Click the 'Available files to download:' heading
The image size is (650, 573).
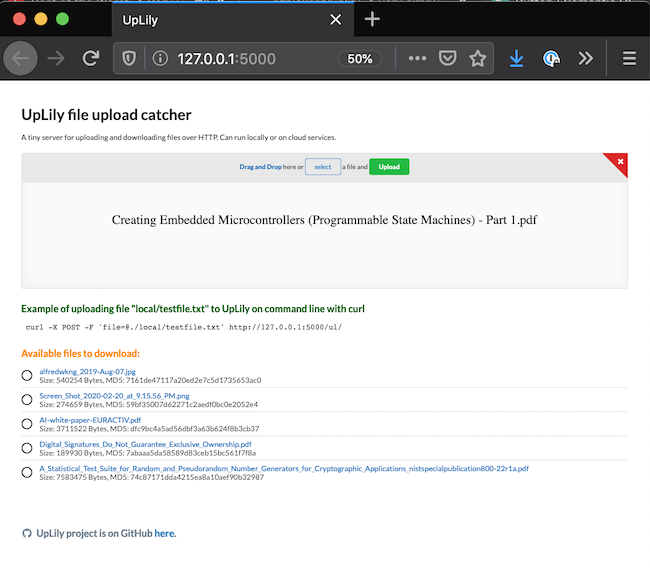[80, 354]
